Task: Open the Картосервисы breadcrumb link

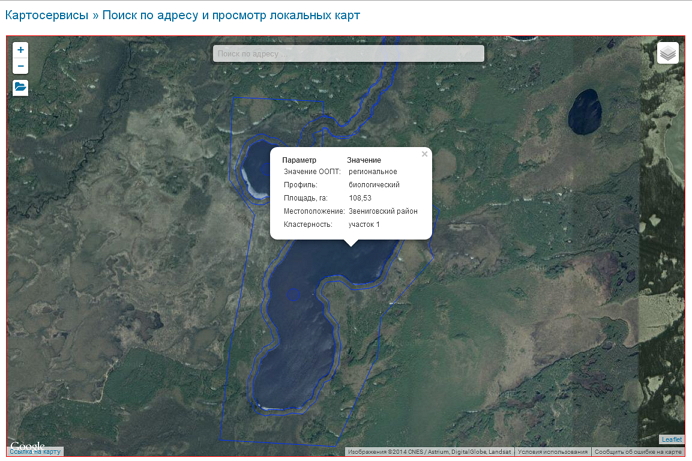Action: tap(47, 15)
